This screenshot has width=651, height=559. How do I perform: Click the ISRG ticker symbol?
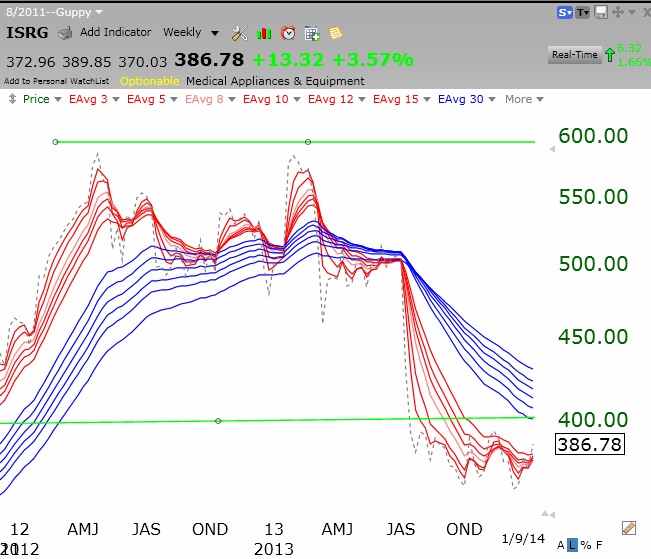pos(27,32)
